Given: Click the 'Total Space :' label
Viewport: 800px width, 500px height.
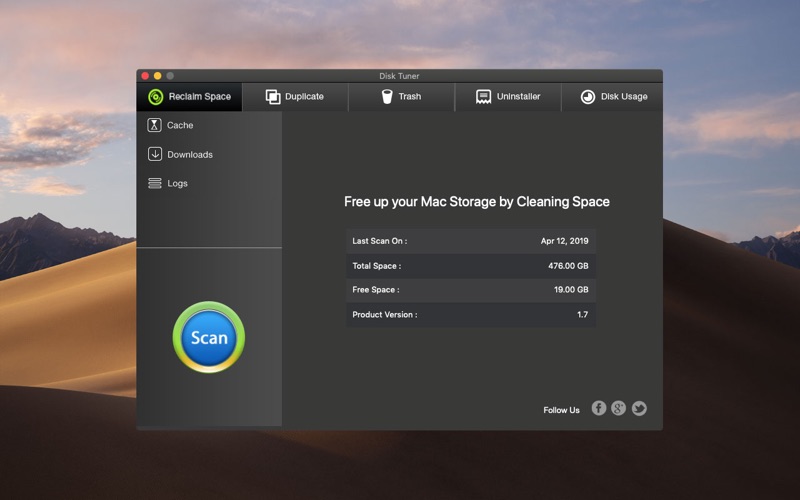Looking at the screenshot, I should pyautogui.click(x=377, y=266).
